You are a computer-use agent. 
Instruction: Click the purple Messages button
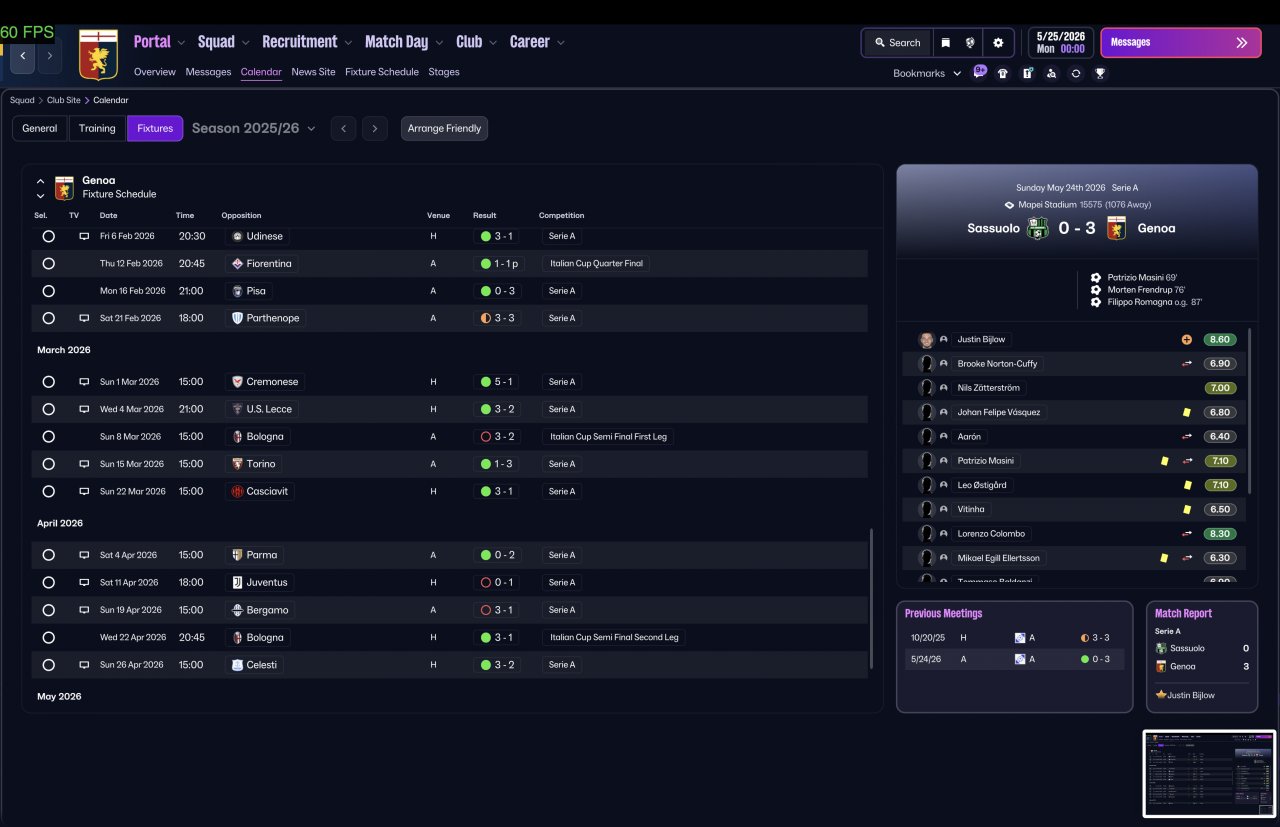coord(1180,43)
